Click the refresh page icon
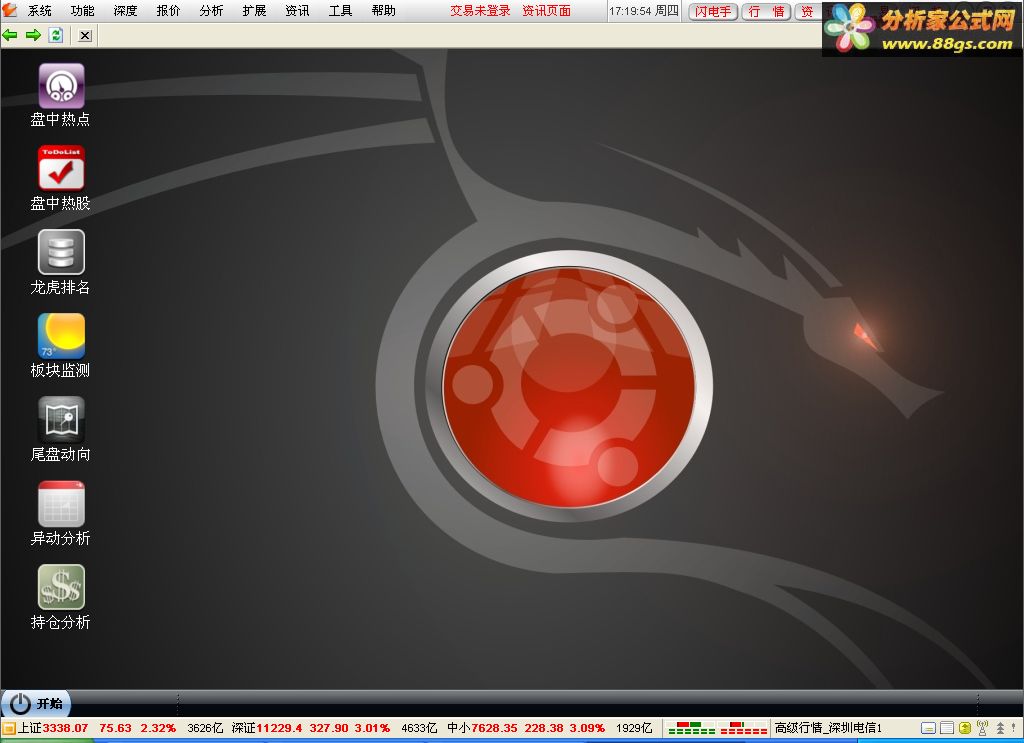This screenshot has height=743, width=1024. pyautogui.click(x=56, y=35)
